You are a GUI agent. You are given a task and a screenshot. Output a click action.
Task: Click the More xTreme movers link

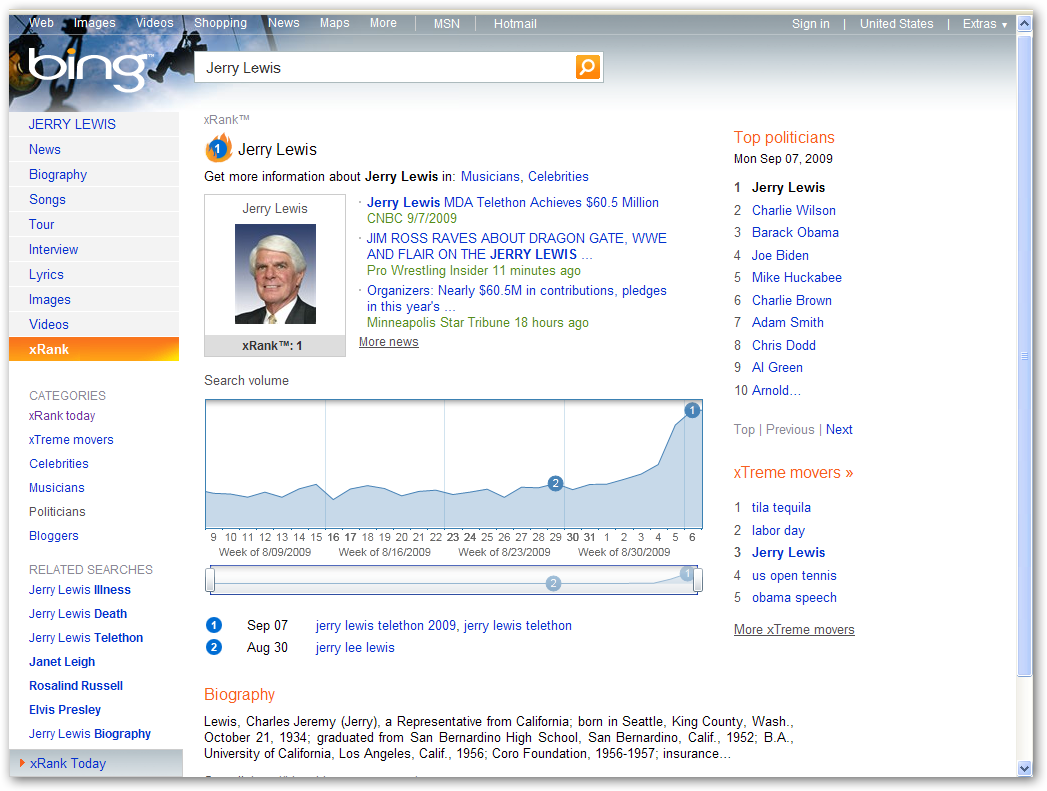coord(794,629)
